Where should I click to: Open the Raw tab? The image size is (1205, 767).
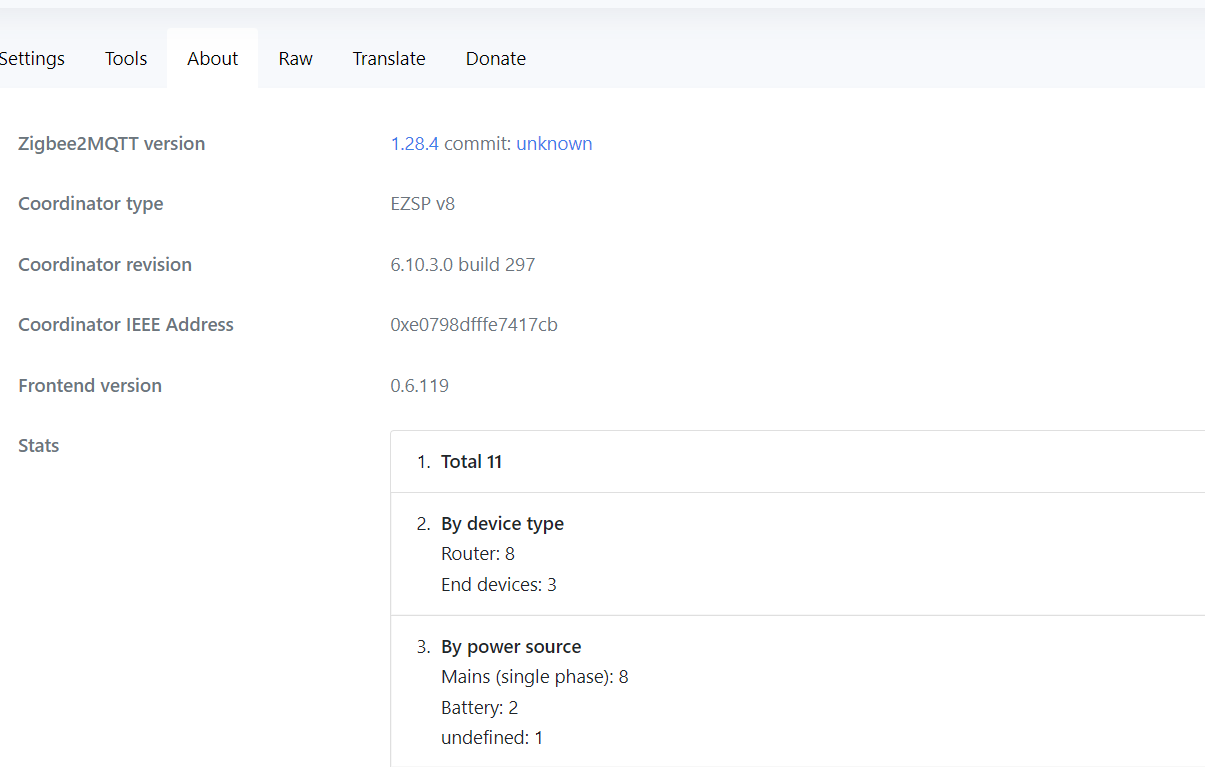(295, 58)
